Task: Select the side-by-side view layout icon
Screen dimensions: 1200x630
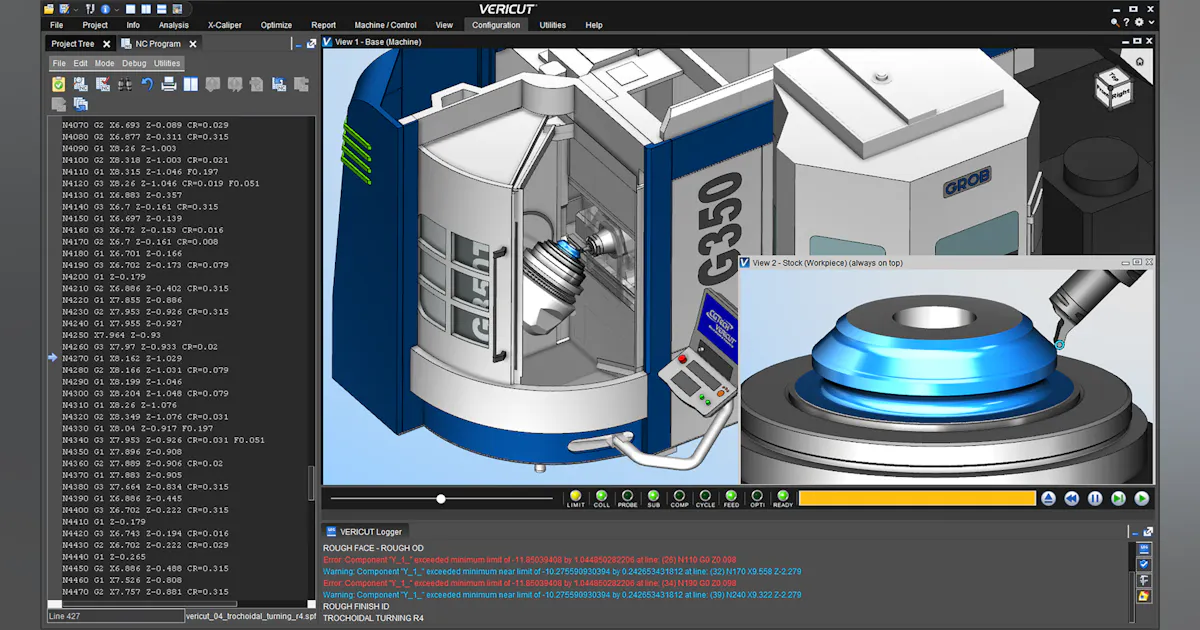Action: (x=146, y=9)
